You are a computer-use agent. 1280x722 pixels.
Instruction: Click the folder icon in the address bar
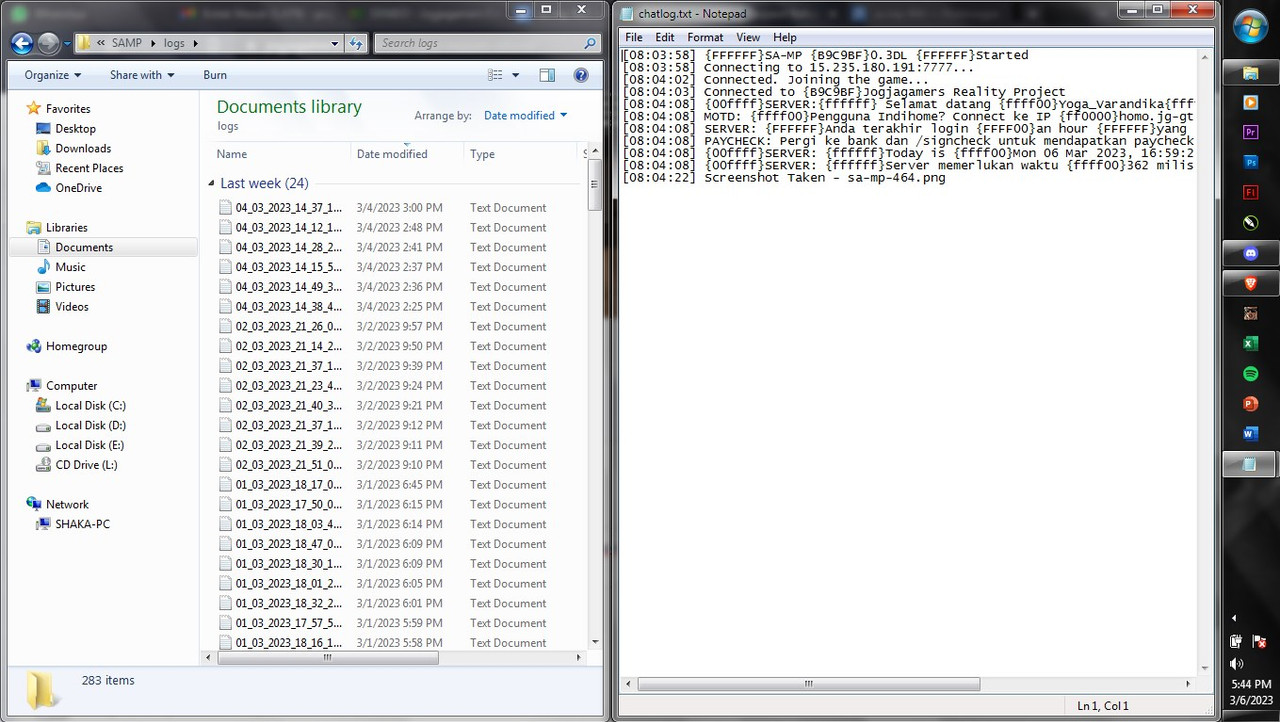[x=85, y=44]
